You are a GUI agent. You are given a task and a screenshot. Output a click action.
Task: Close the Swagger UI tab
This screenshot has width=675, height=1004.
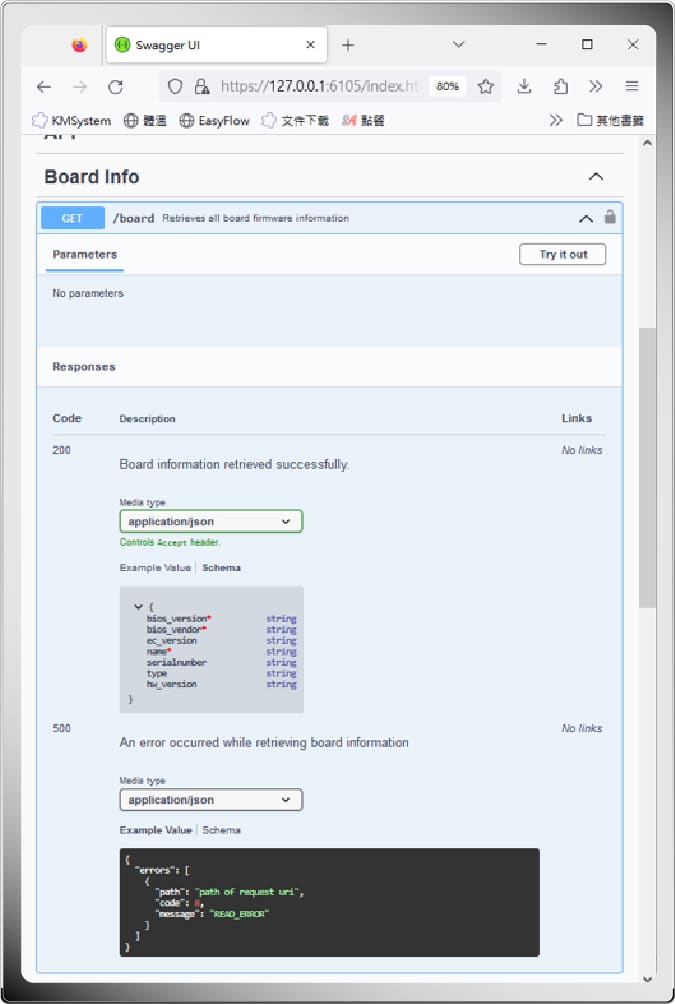[x=311, y=45]
